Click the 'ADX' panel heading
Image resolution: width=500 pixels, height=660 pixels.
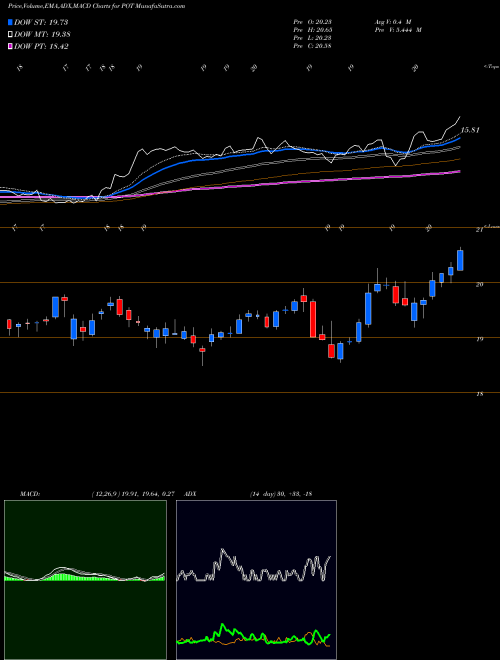tap(190, 494)
